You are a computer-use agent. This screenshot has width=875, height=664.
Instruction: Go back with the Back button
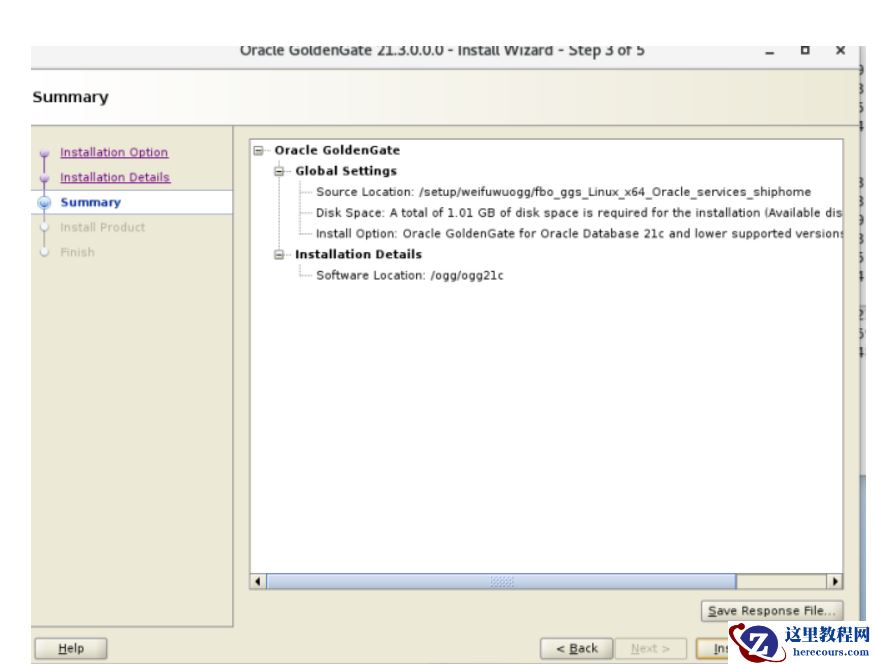pyautogui.click(x=576, y=648)
